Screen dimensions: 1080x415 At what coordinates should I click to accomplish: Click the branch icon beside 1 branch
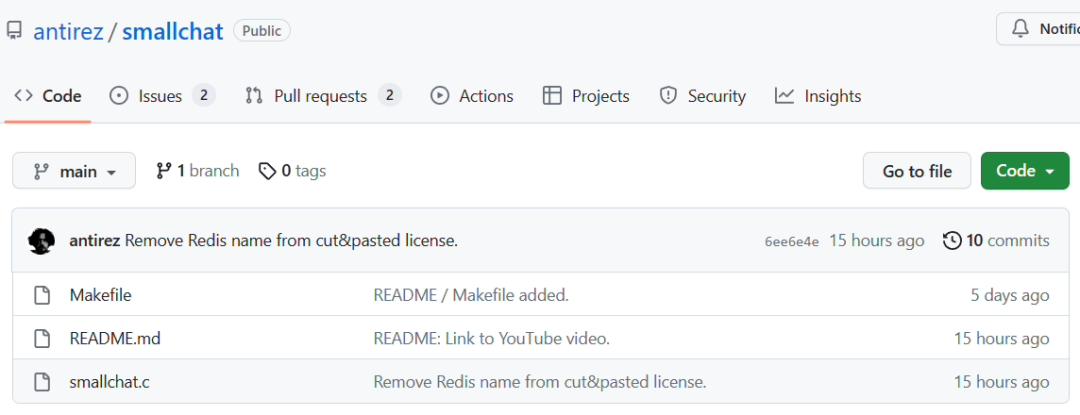(163, 171)
